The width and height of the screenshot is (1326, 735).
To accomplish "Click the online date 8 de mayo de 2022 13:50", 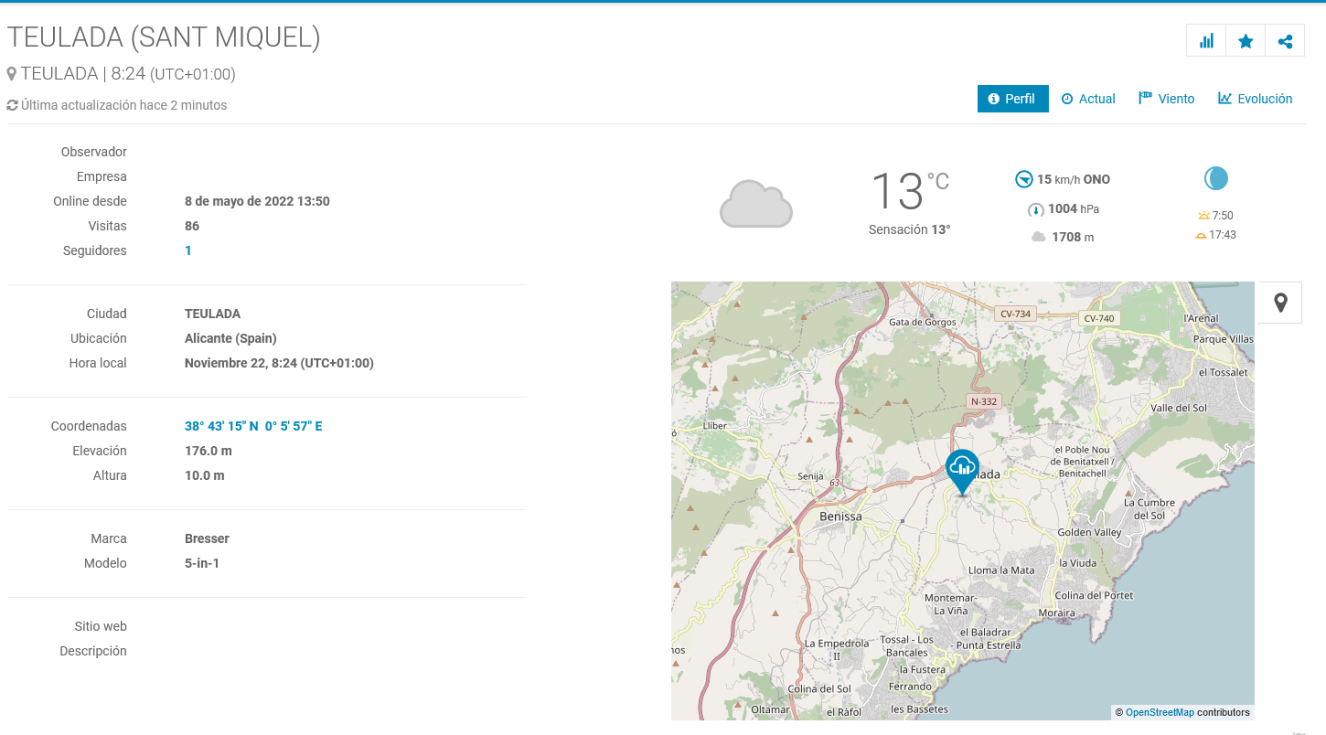I will coord(257,201).
